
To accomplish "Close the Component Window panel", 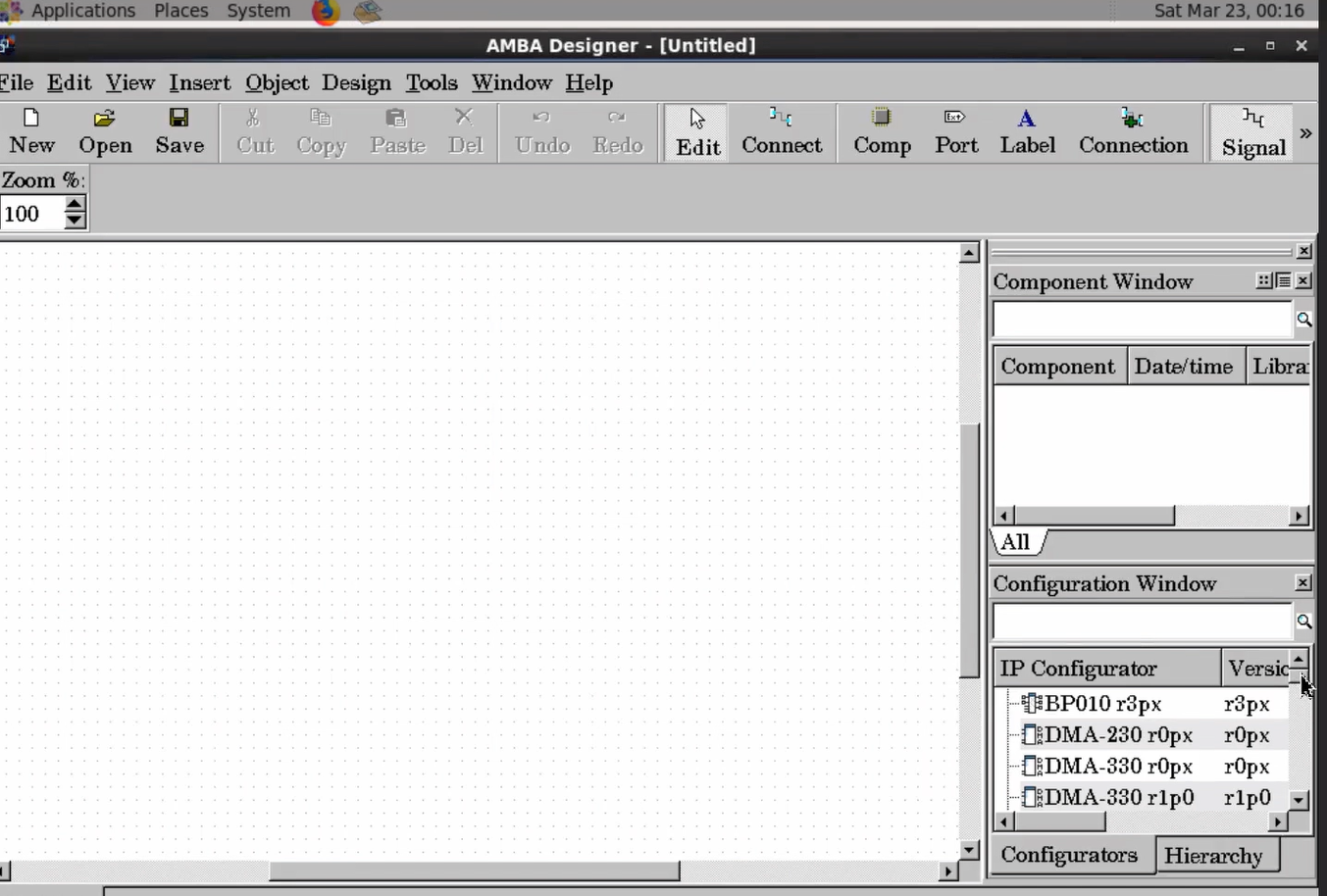I will (1303, 281).
